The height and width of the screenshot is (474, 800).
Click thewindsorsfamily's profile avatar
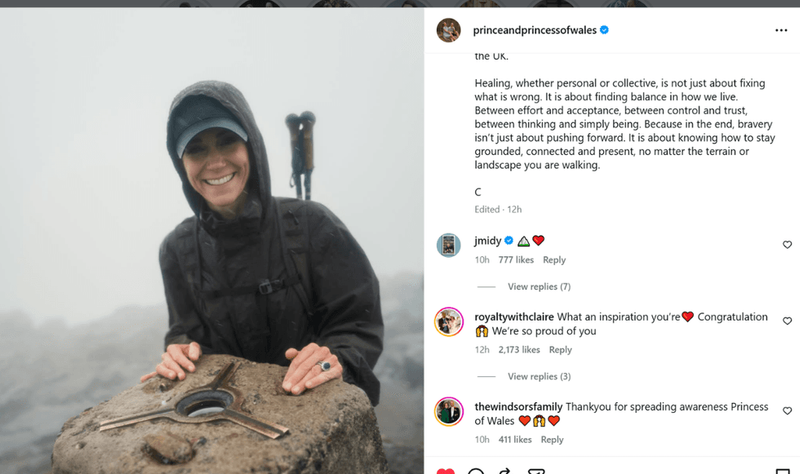tap(448, 411)
